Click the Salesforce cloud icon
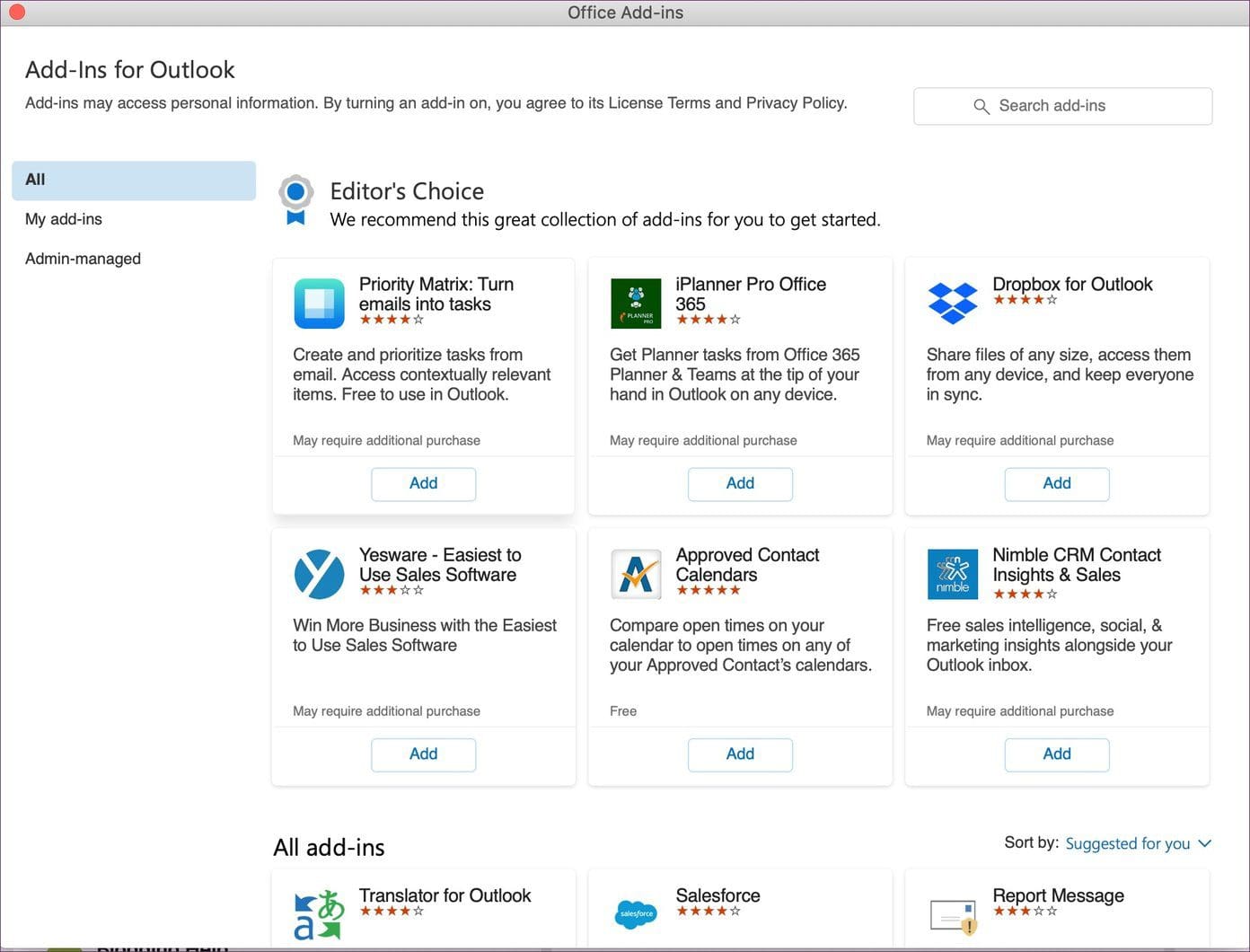Screen dimensions: 1250x952 pos(636,914)
